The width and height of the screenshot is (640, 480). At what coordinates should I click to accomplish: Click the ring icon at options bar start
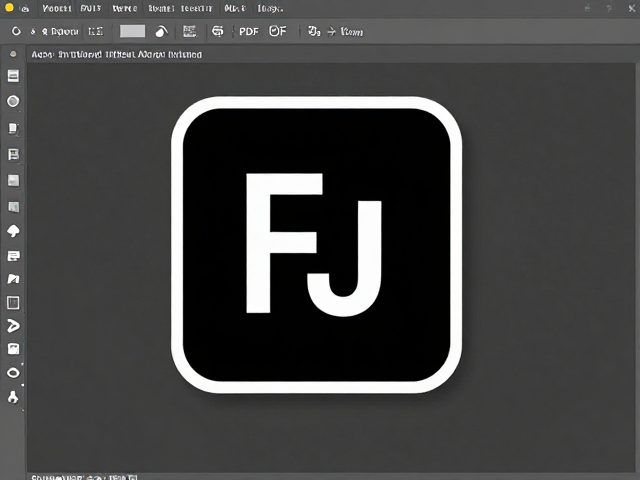(16, 31)
